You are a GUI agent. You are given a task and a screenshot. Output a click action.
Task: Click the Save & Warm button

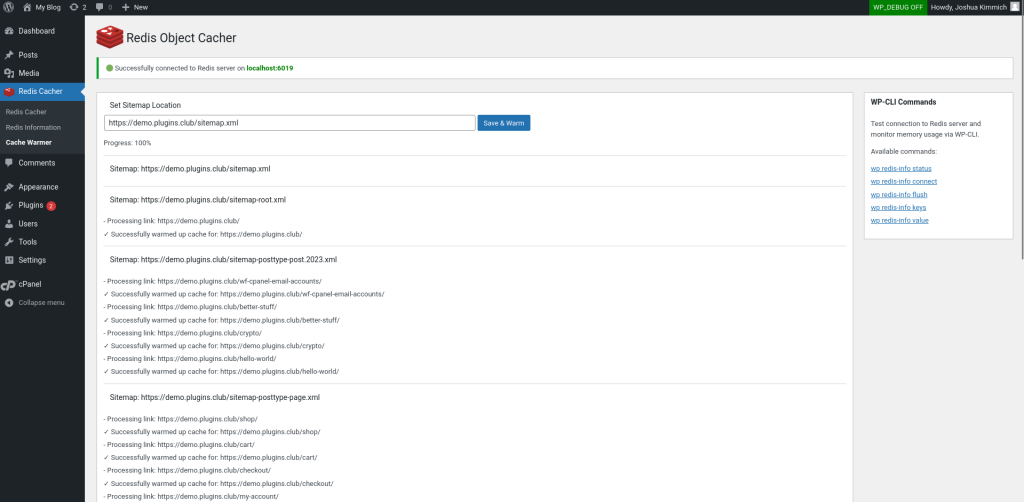(504, 123)
